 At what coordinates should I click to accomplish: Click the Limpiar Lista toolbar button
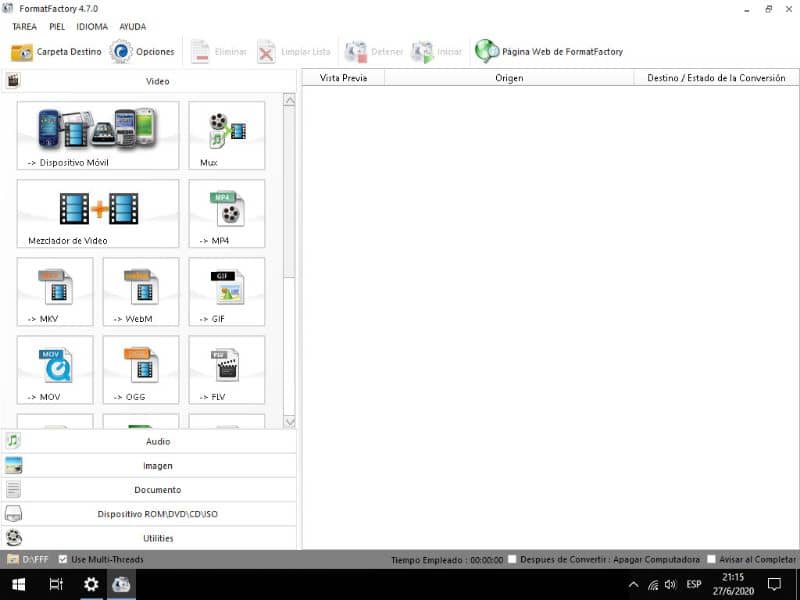pos(294,52)
